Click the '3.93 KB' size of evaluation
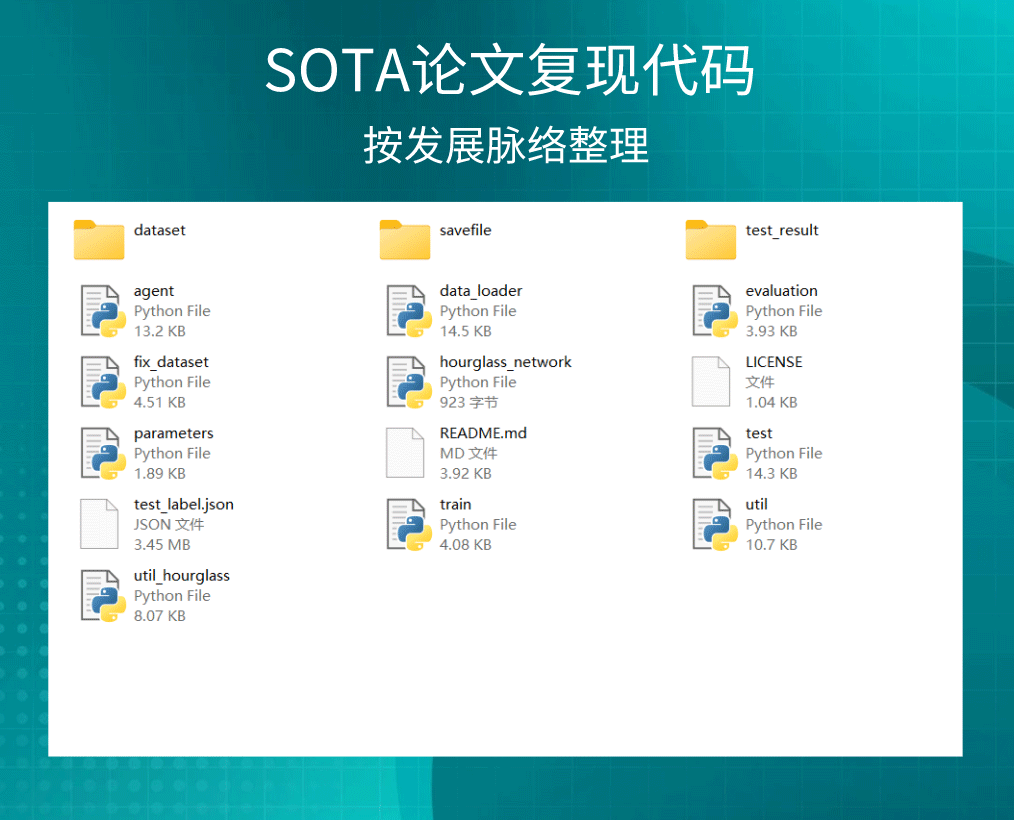Screen dimensions: 1014x820 tap(771, 331)
